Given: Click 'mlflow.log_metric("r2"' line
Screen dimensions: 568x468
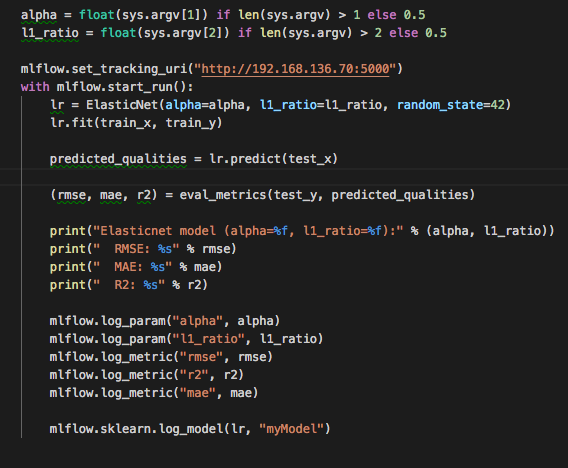Looking at the screenshot, I should pyautogui.click(x=147, y=375).
